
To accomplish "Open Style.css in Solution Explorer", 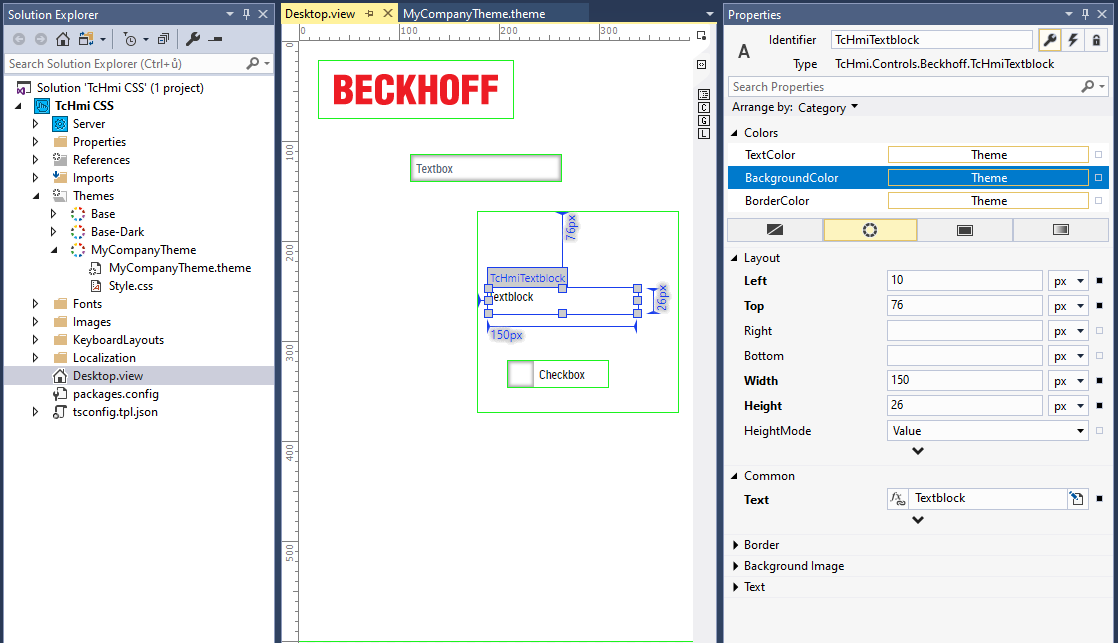I will 130,286.
